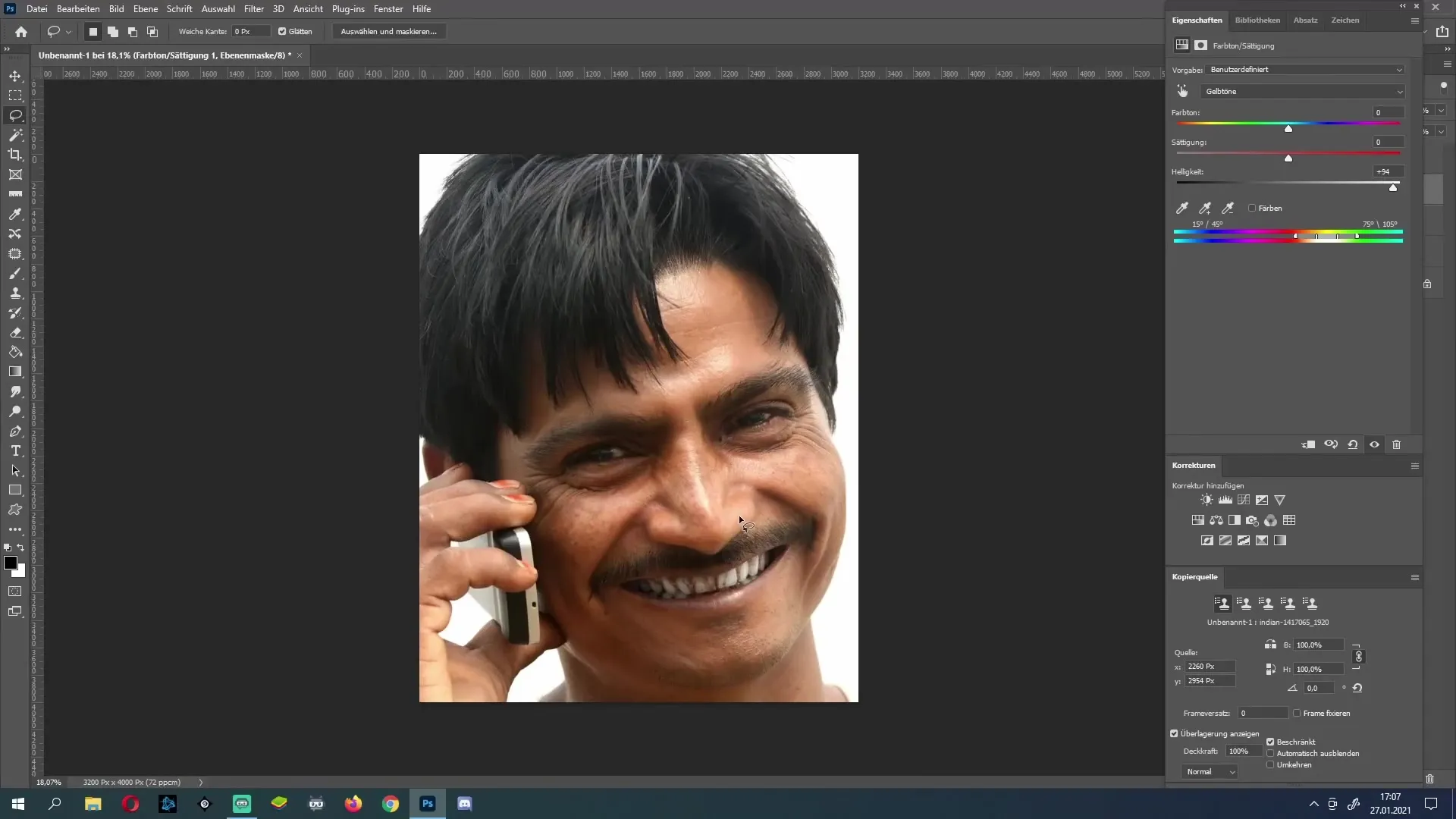Toggle the Farben checkbox on

(1253, 208)
